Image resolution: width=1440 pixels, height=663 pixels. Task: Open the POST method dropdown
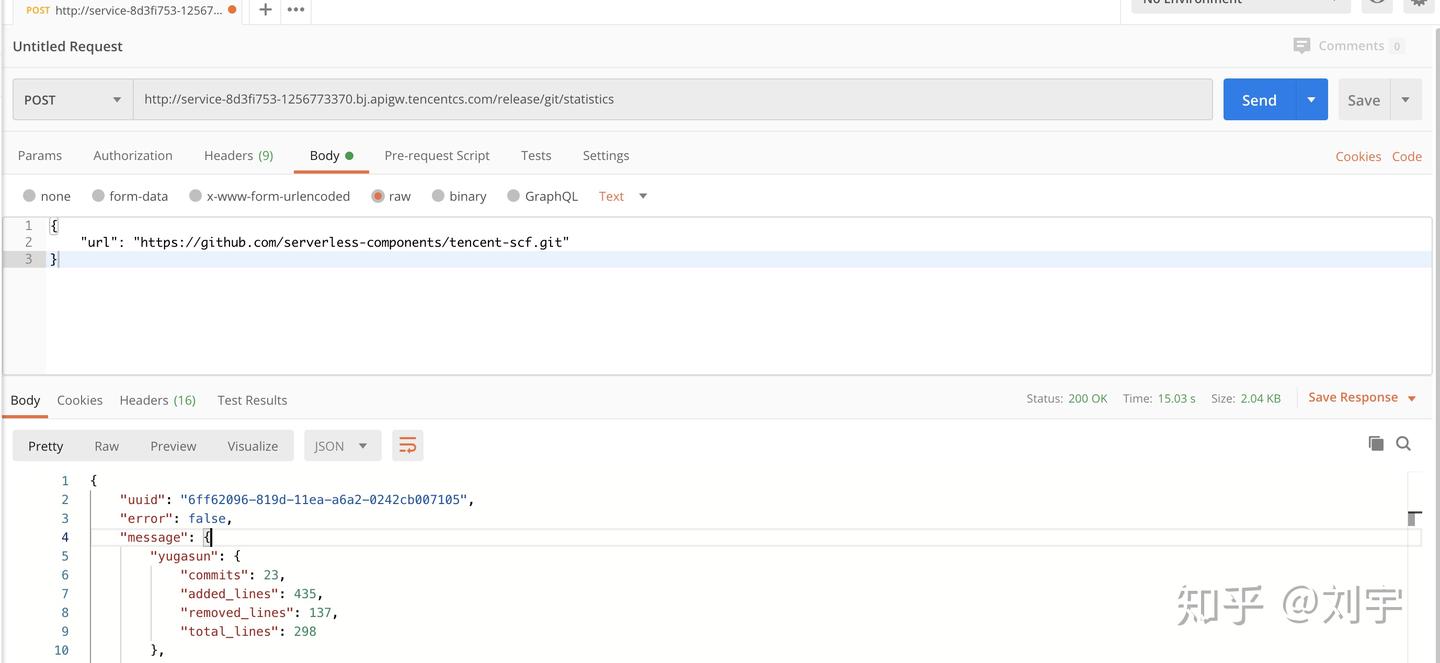coord(72,100)
